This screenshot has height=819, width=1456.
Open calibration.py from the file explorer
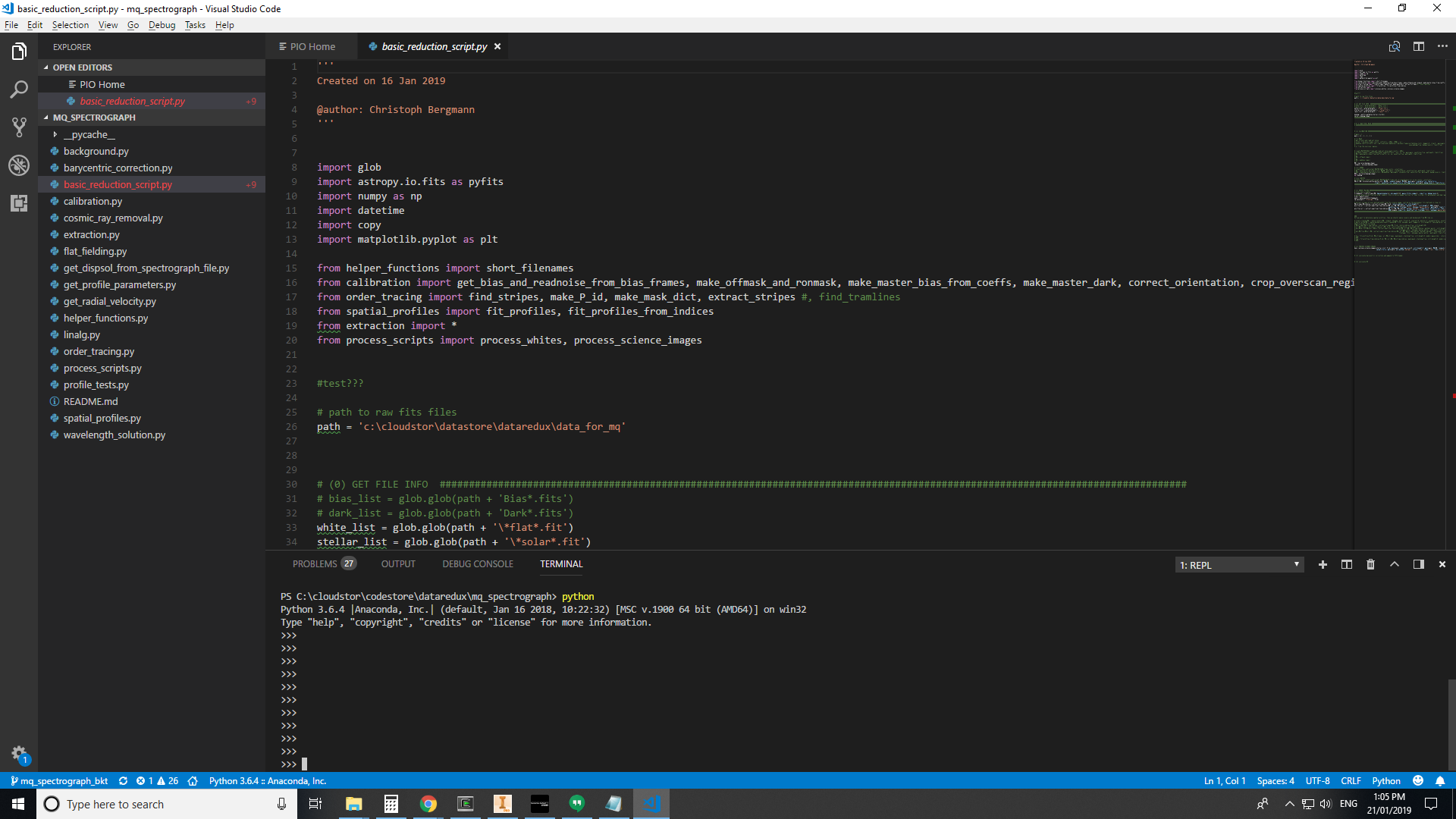[x=93, y=201]
